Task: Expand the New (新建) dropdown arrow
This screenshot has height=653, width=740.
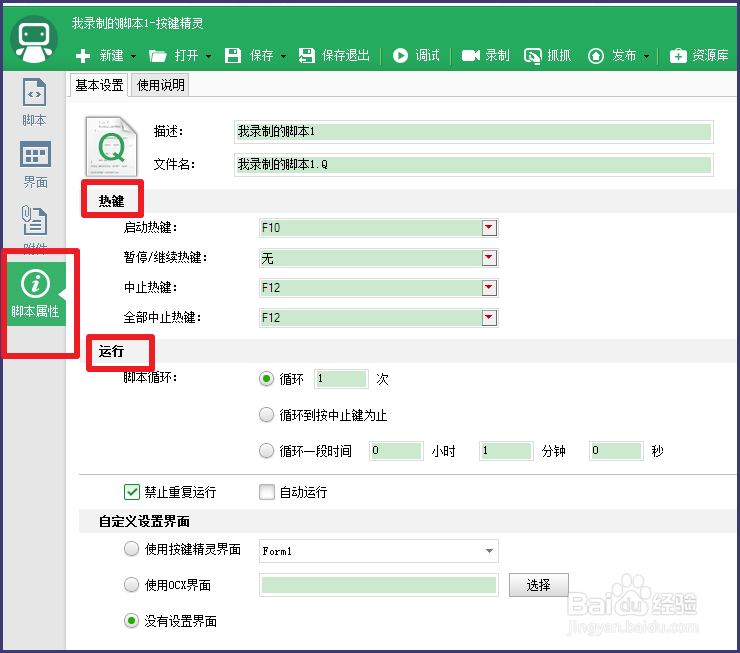Action: tap(134, 56)
